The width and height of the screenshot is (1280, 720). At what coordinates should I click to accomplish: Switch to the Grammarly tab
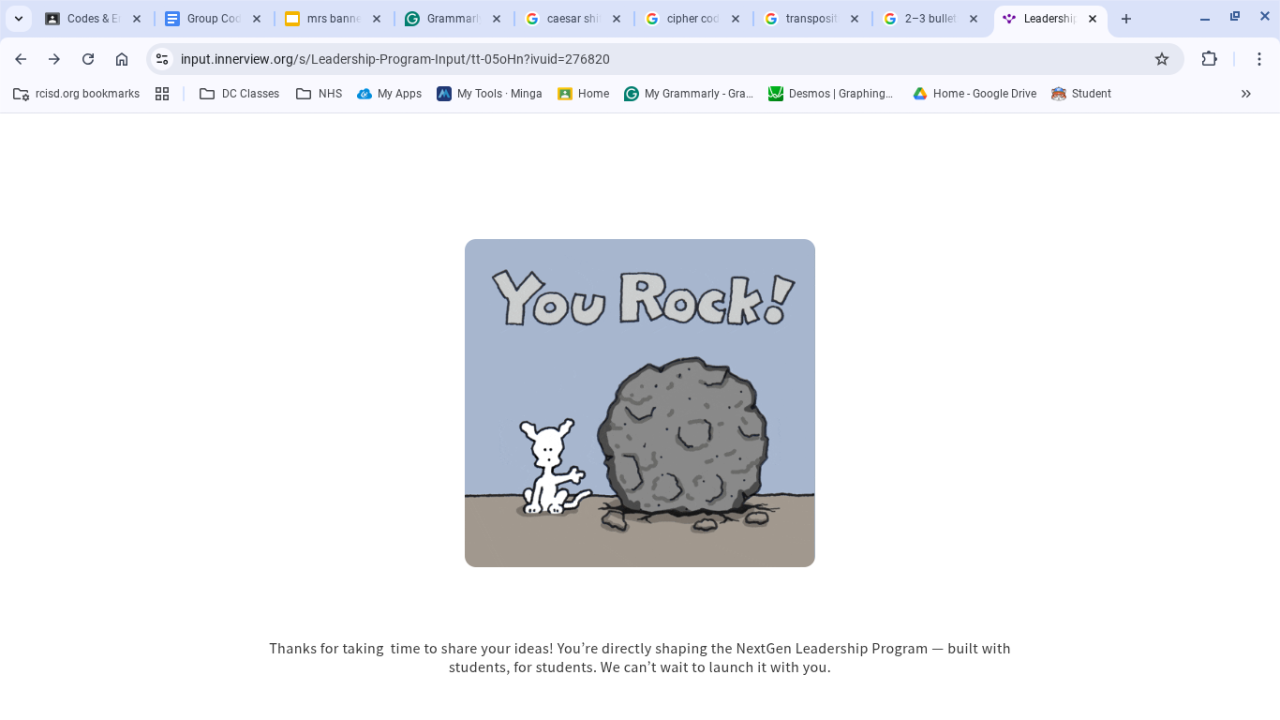coord(452,19)
